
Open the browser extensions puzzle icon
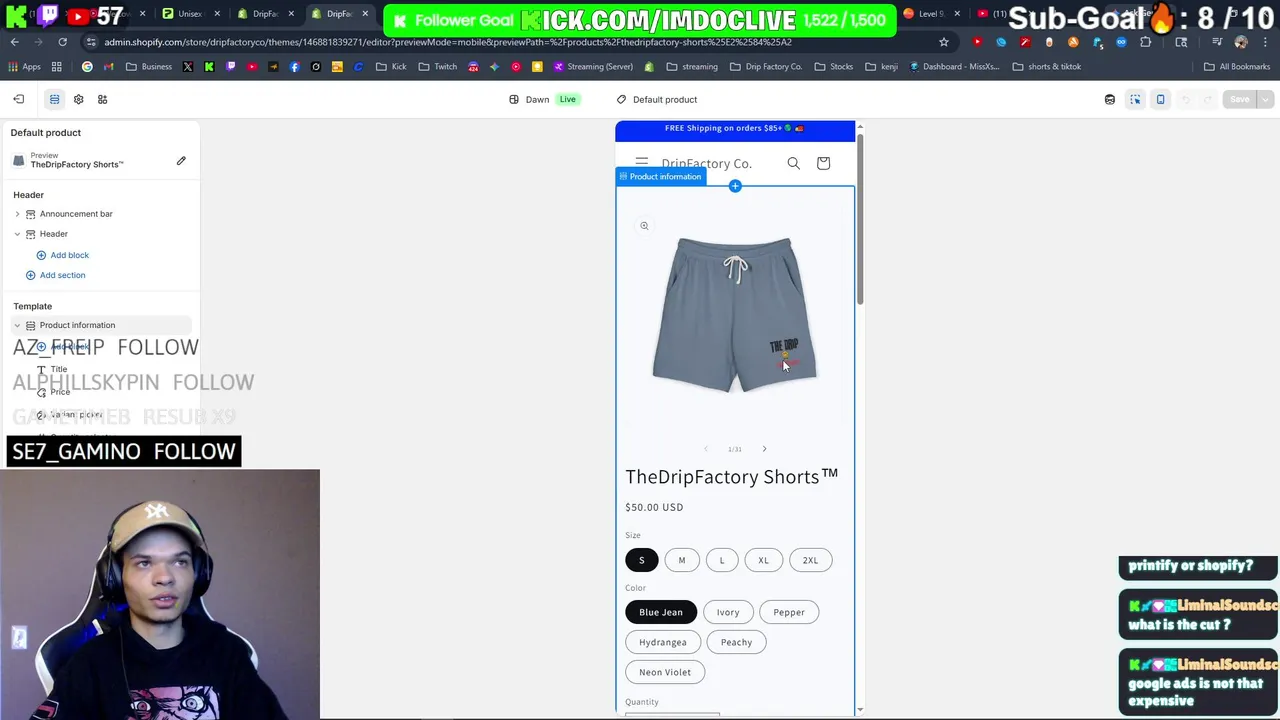[x=1146, y=42]
